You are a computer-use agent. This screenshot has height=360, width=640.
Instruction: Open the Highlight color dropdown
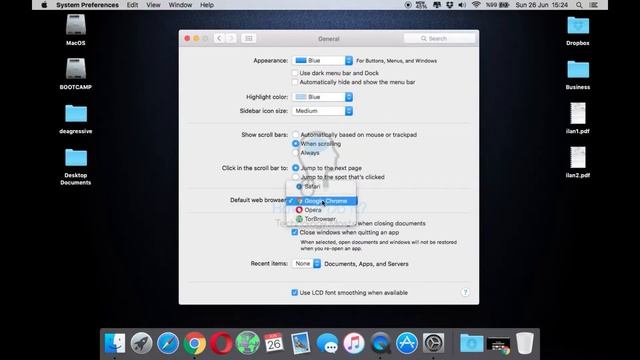coord(322,97)
